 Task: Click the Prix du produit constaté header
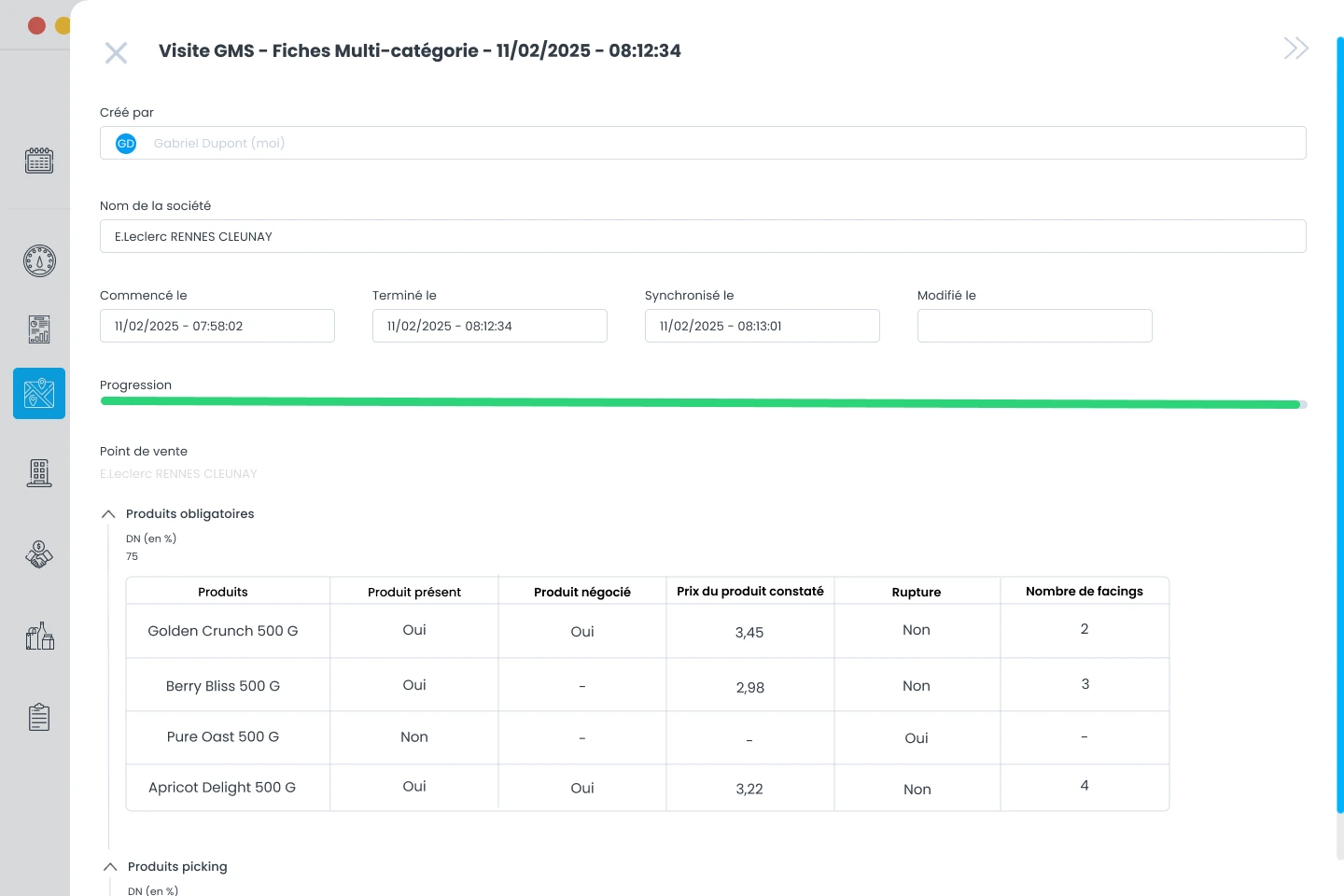(750, 591)
